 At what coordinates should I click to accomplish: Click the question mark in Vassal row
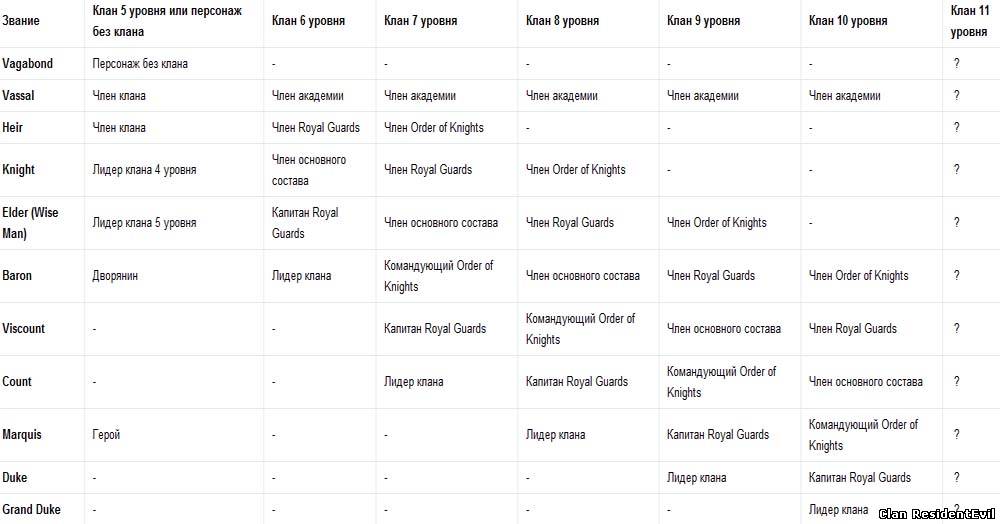coord(956,95)
